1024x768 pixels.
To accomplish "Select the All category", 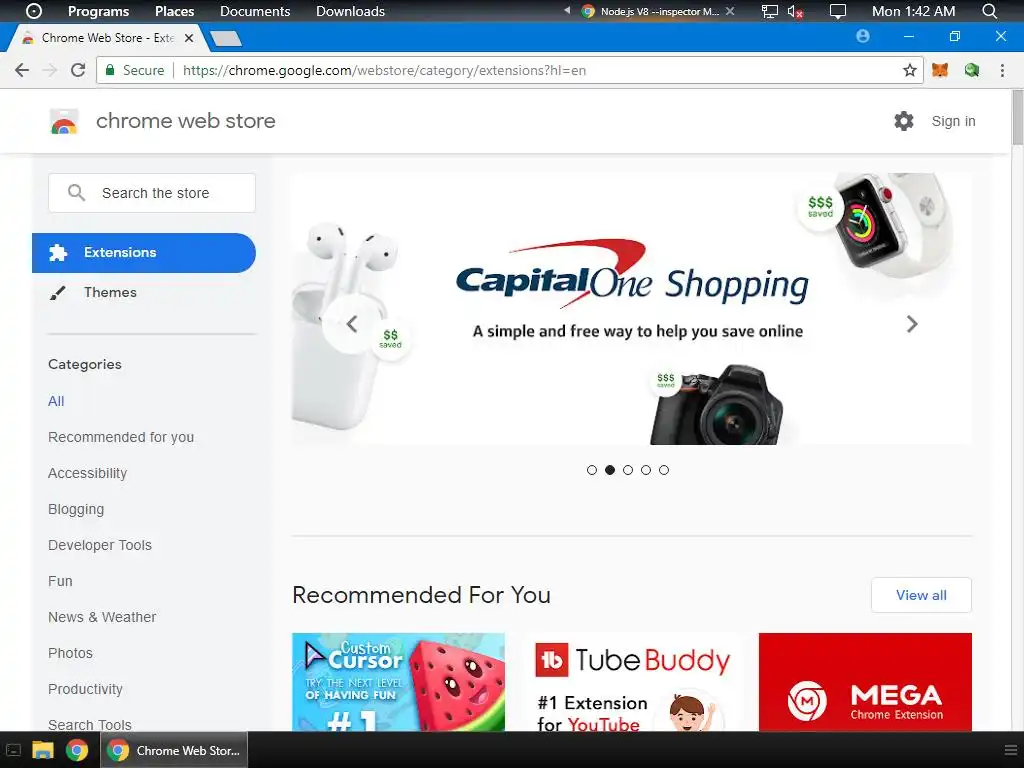I will (x=56, y=401).
